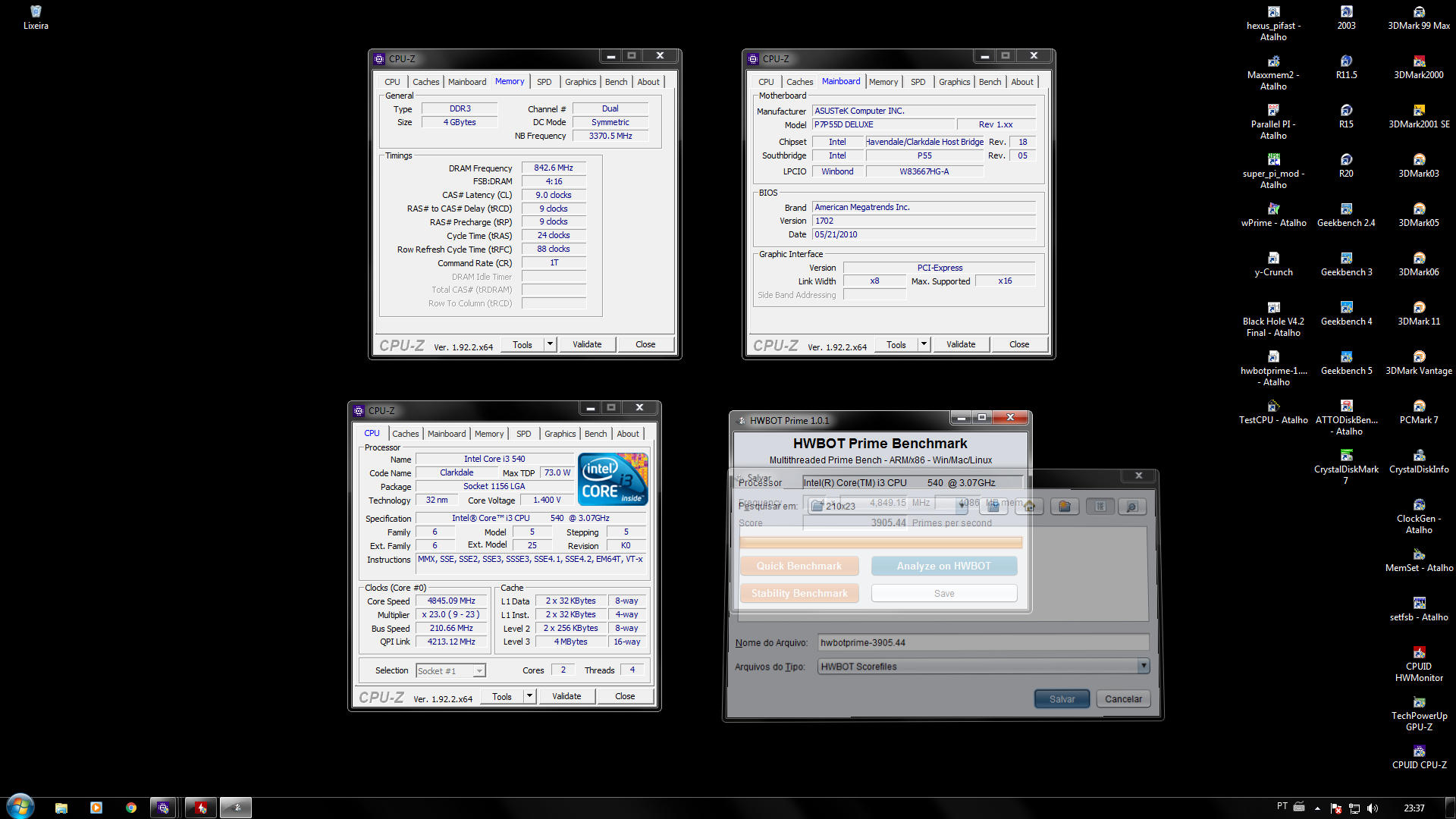Open SPD tab in Mainboard CPU-Z window

tap(918, 82)
